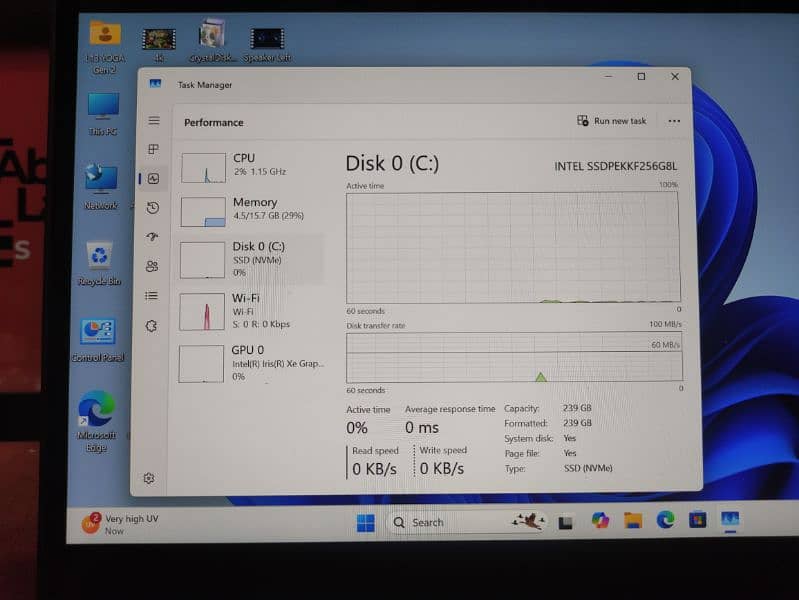Screen dimensions: 799x600
Task: Maximize the Task Manager window
Action: click(x=642, y=76)
